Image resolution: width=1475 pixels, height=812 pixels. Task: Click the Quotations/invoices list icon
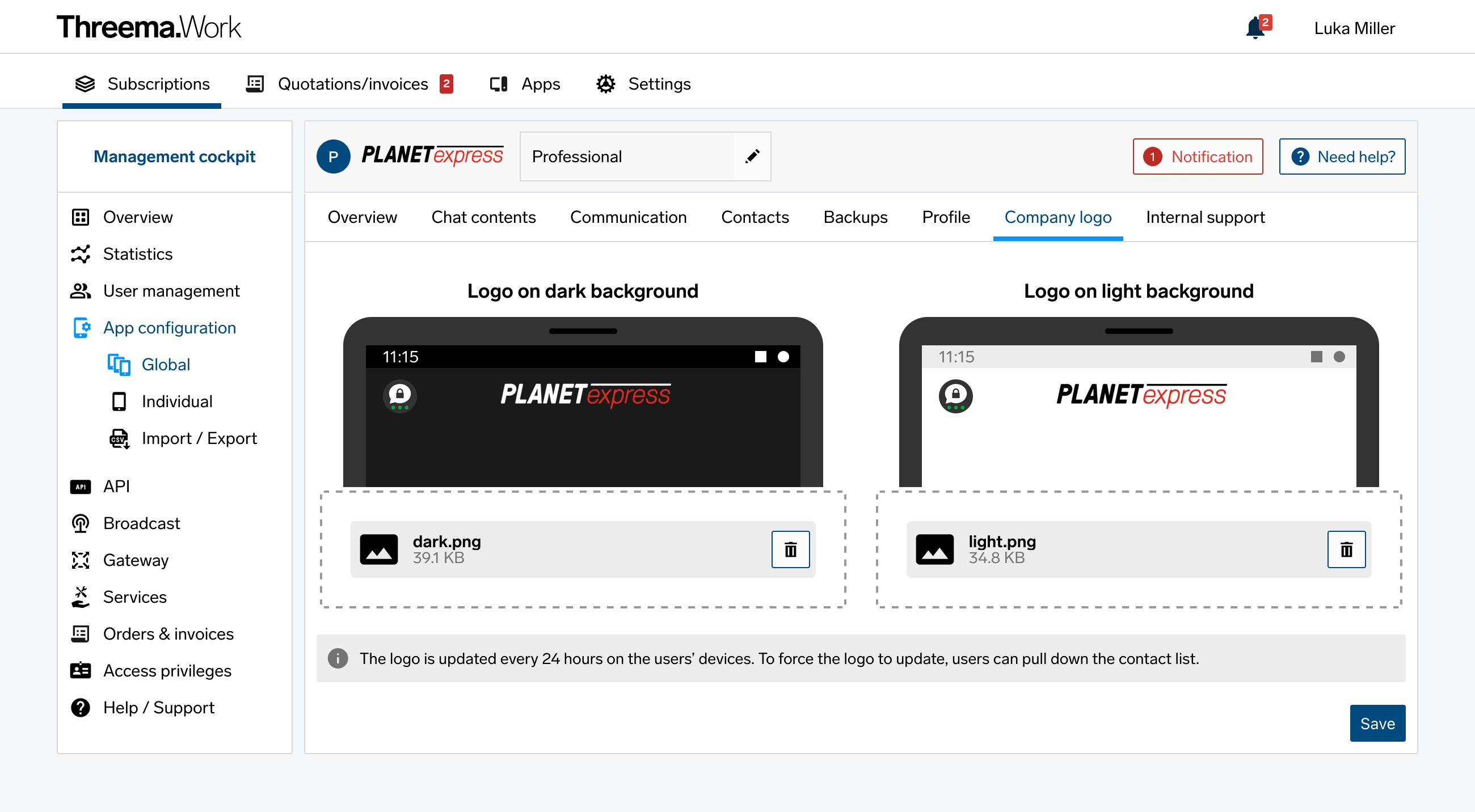(255, 84)
